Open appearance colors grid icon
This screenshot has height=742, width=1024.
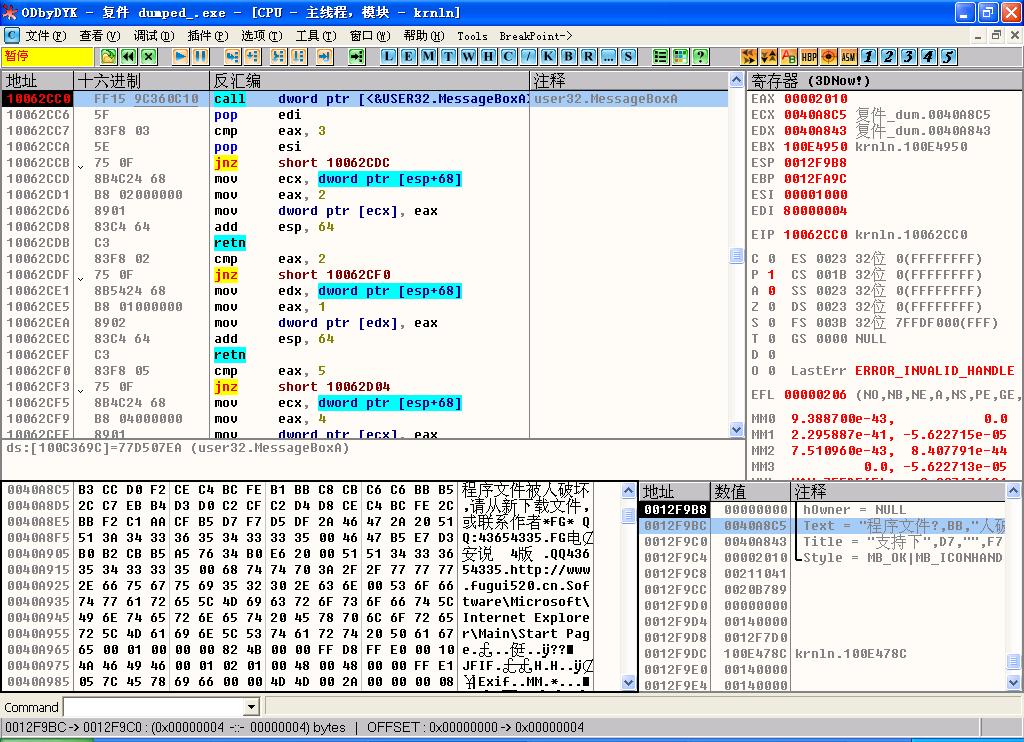(680, 57)
